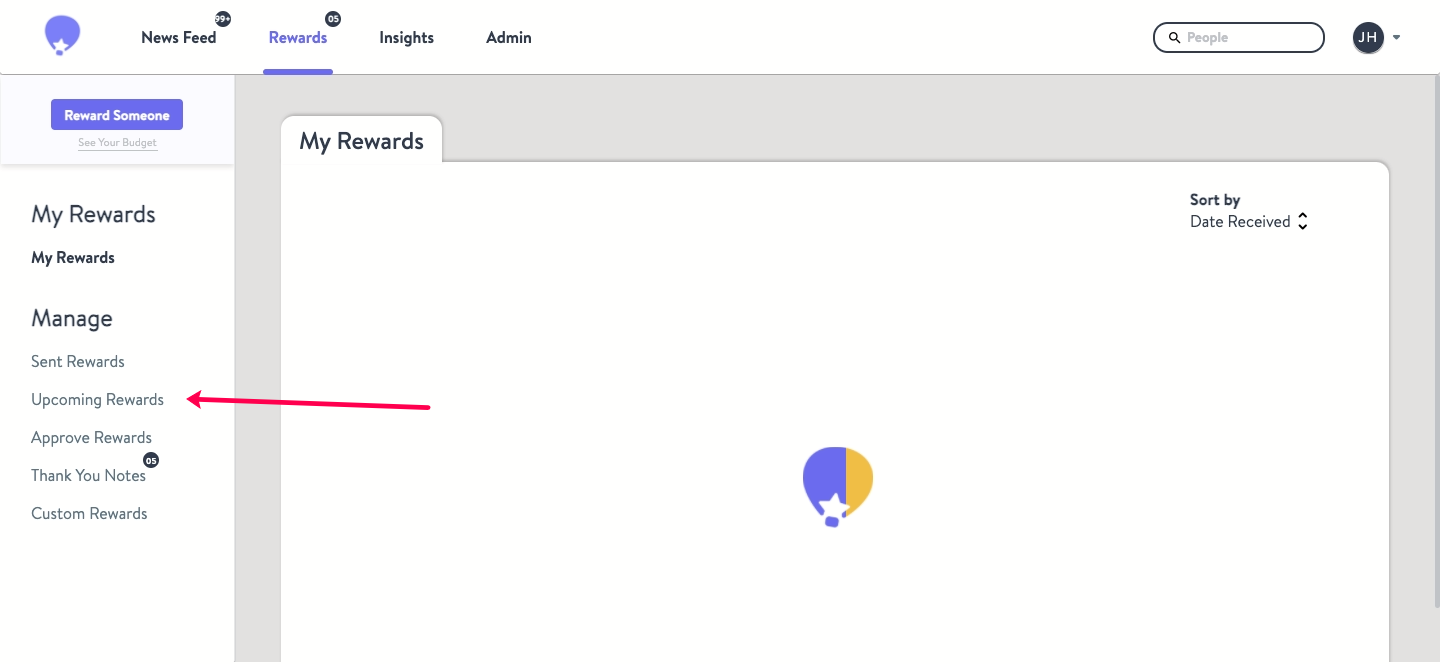Image resolution: width=1440 pixels, height=664 pixels.
Task: Open Approve Rewards in the Manage section
Action: 91,438
